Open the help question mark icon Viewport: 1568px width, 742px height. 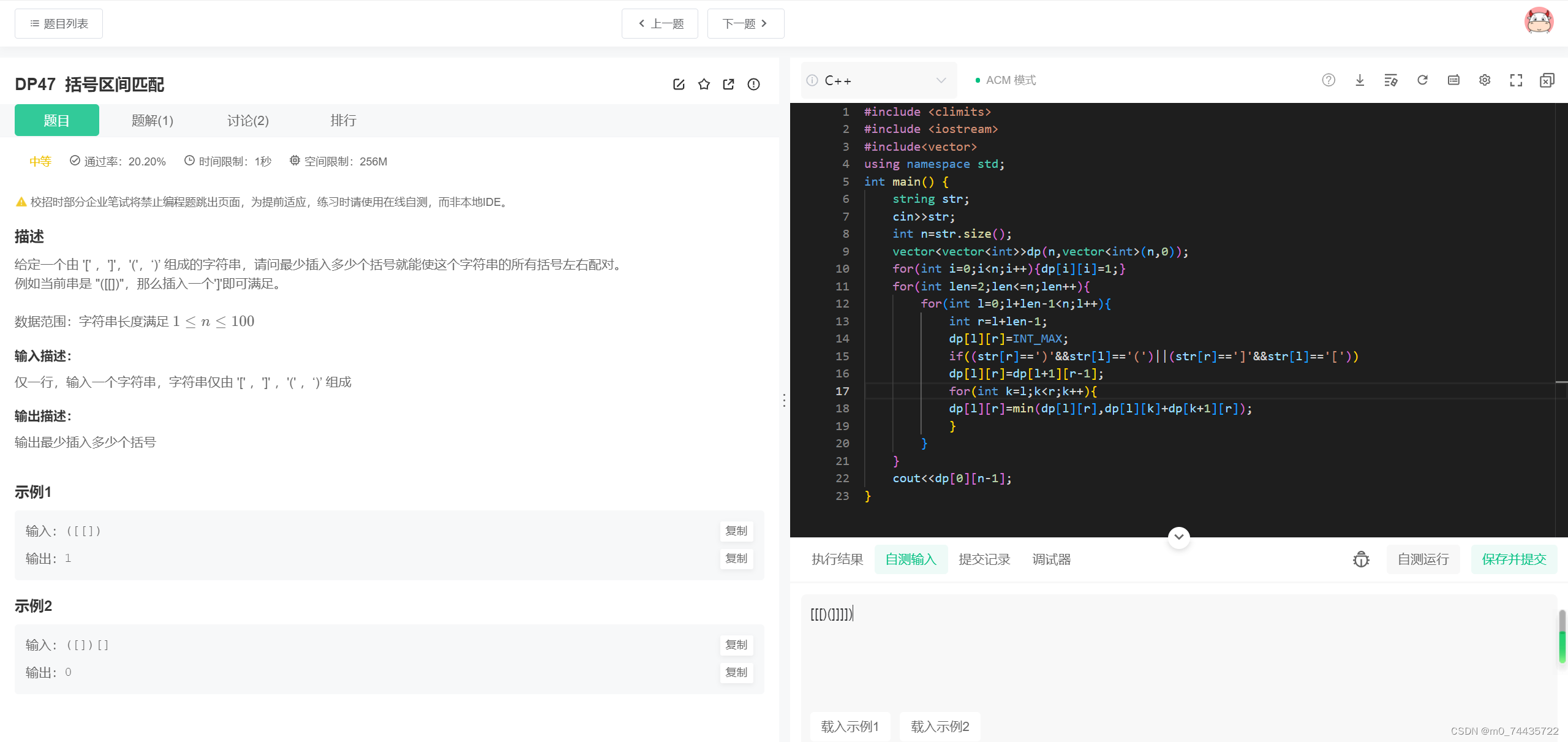click(1329, 80)
